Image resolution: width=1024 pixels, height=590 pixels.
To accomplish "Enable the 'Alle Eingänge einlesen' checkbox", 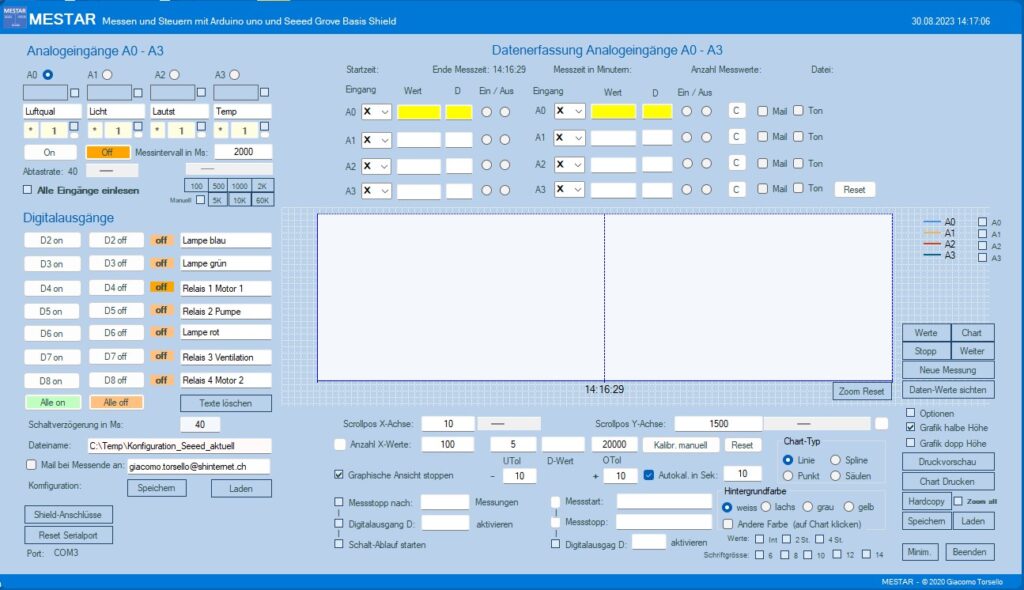I will (x=29, y=190).
